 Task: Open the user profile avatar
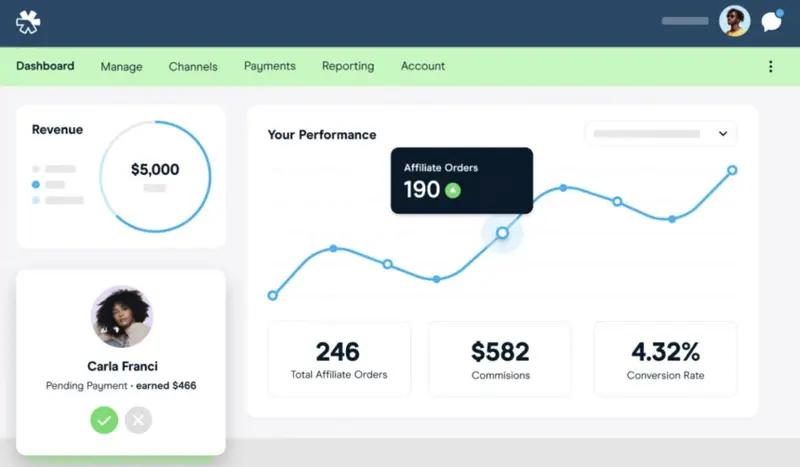(x=734, y=21)
